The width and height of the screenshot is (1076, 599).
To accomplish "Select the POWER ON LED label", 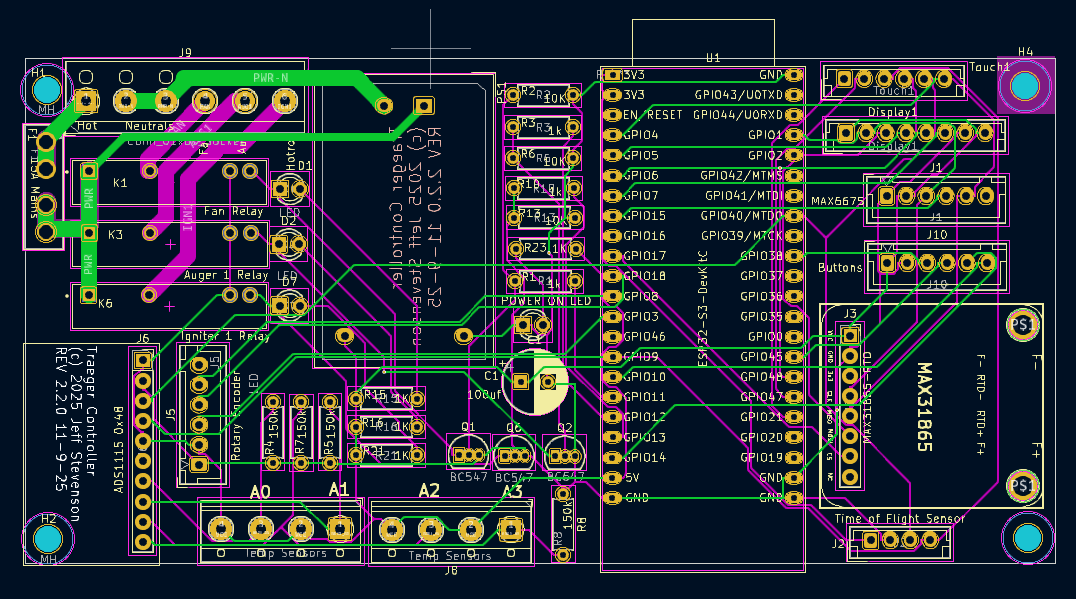I will [x=546, y=301].
